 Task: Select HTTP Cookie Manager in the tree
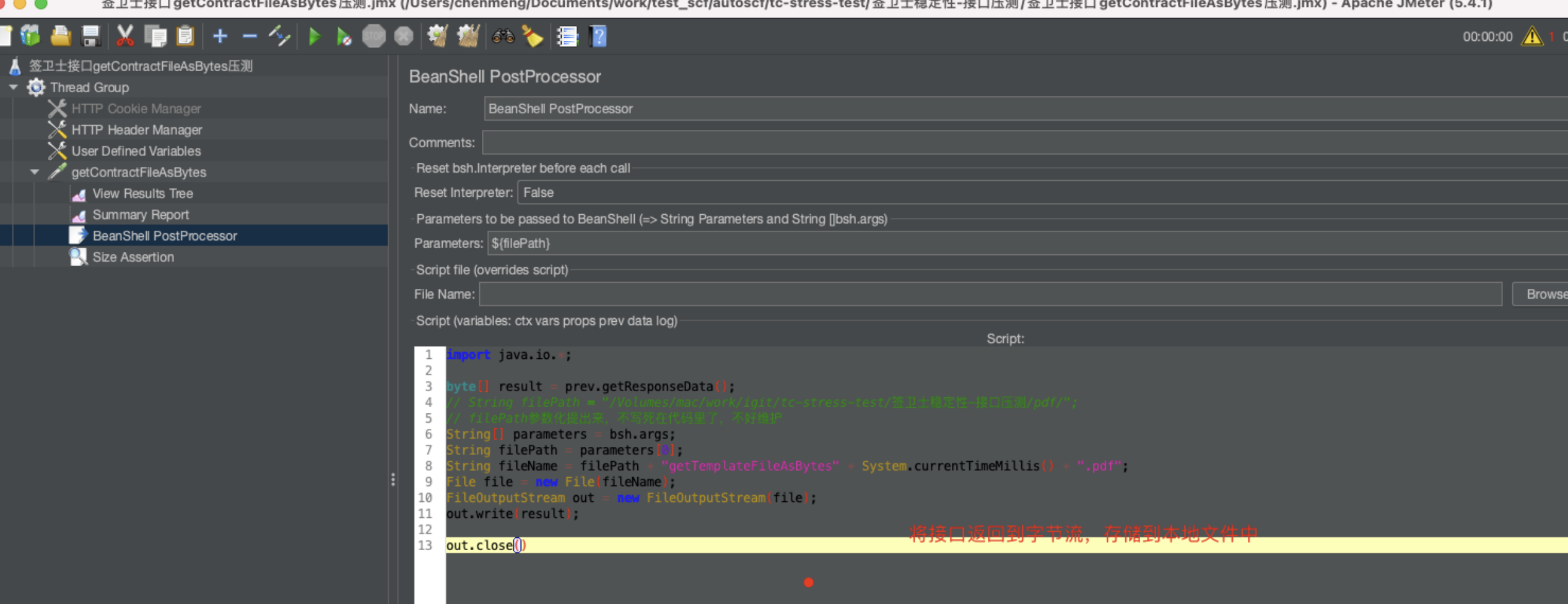pos(136,108)
